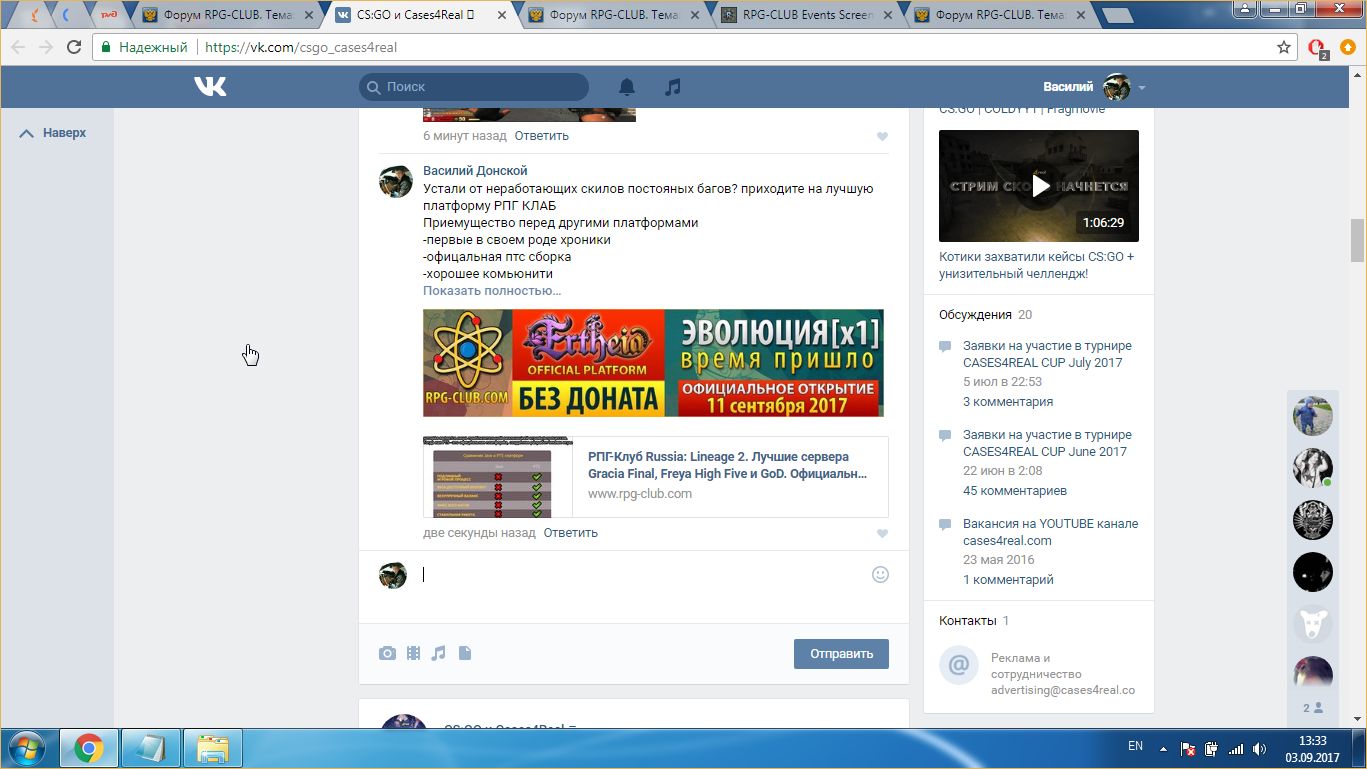This screenshot has width=1367, height=769.
Task: Open Котики захватили кейсы video title
Action: point(1037,265)
